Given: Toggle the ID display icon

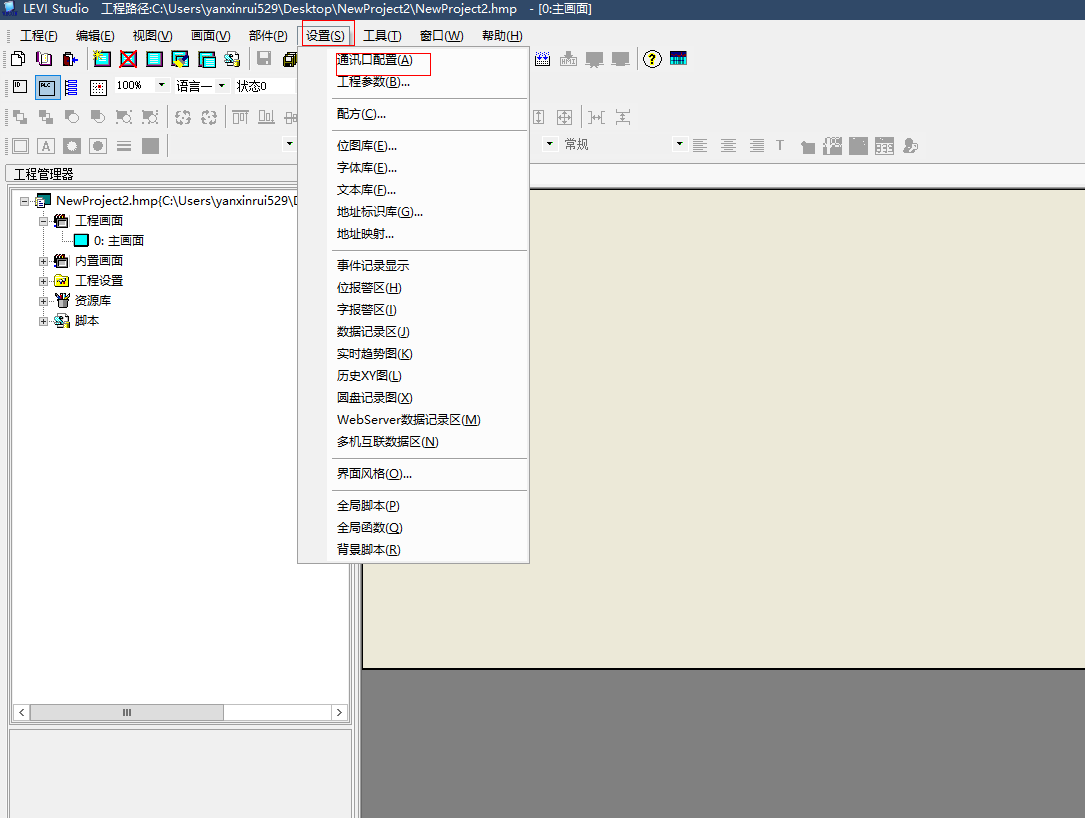Looking at the screenshot, I should click(x=20, y=87).
